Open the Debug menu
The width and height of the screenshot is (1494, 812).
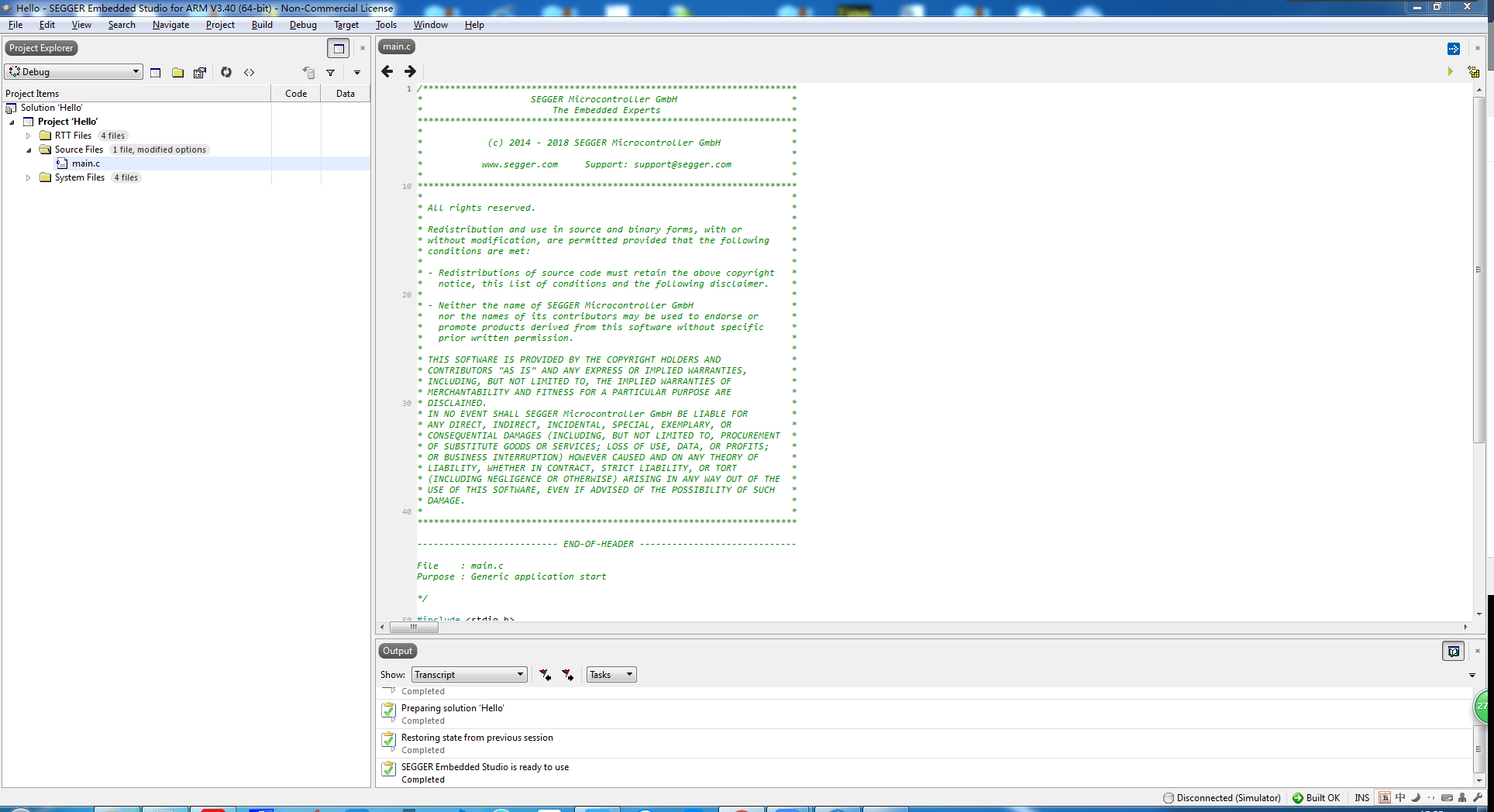pos(303,25)
